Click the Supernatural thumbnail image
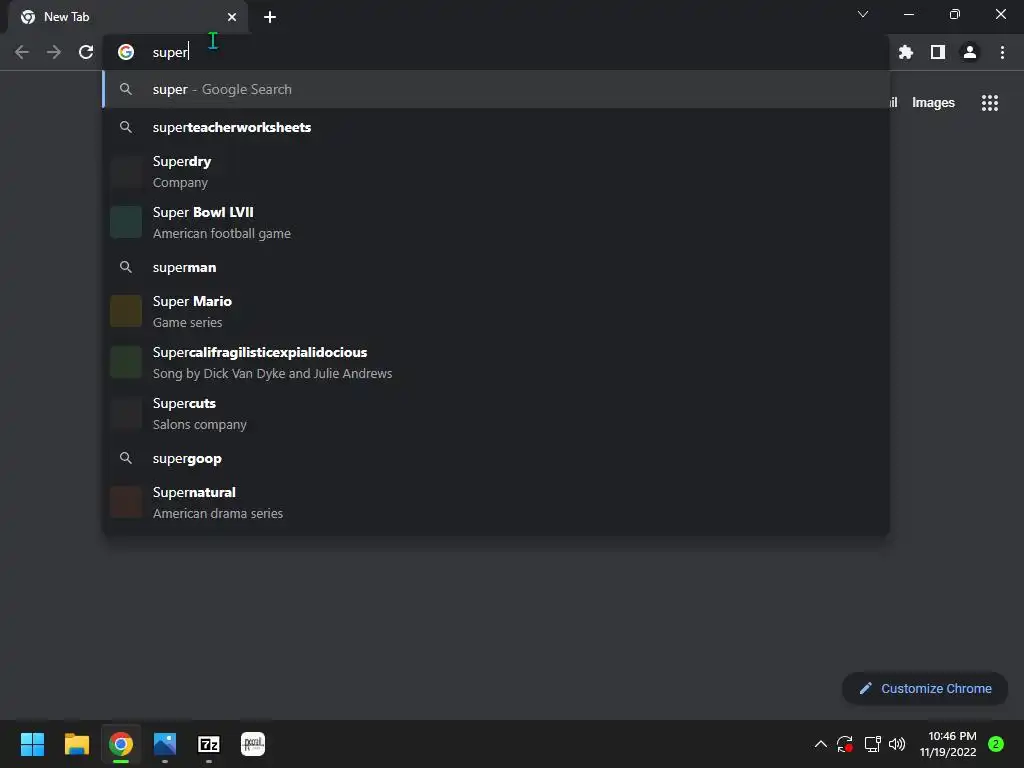 (126, 502)
